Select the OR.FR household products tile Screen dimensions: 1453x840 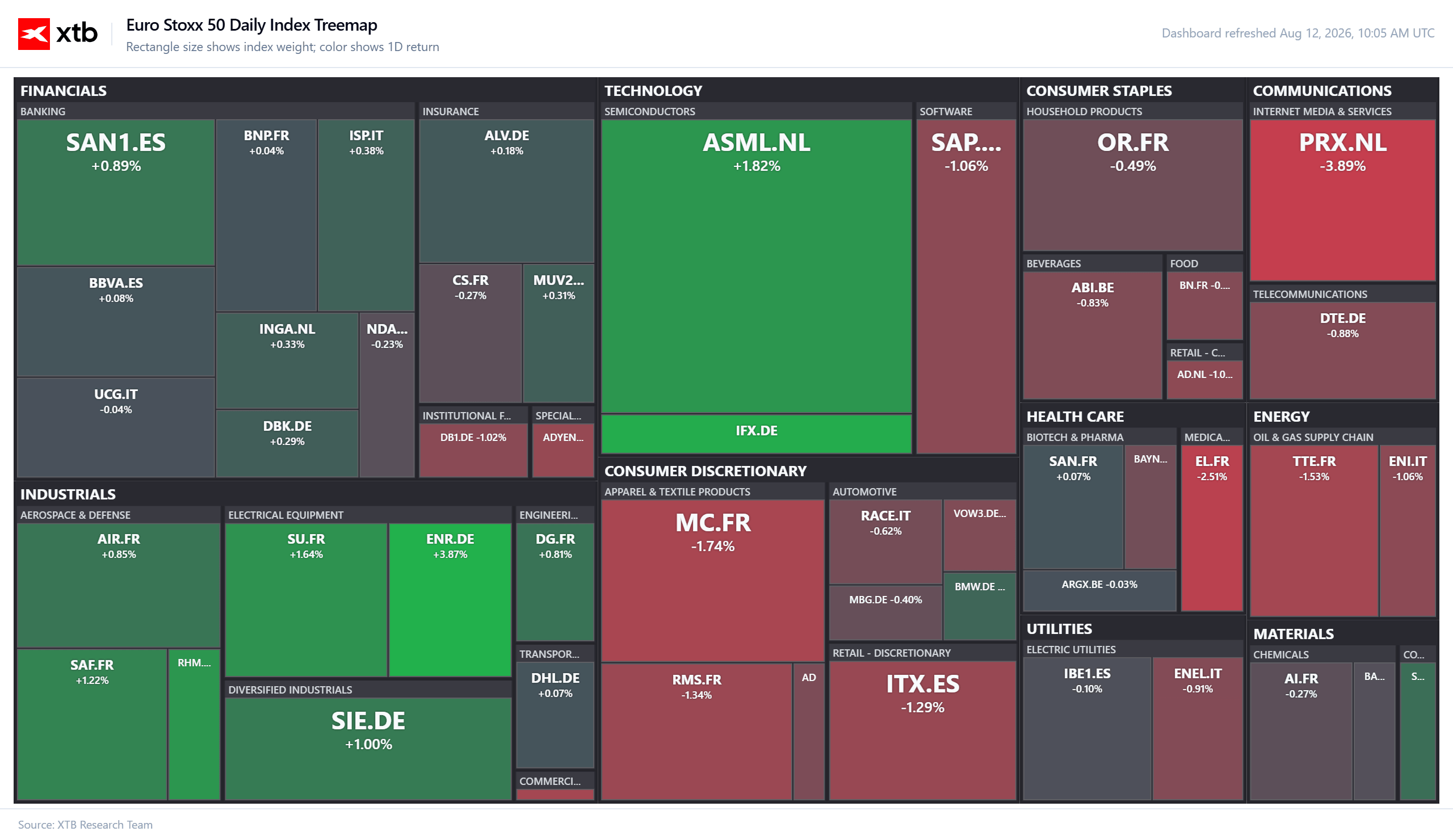pos(1132,184)
